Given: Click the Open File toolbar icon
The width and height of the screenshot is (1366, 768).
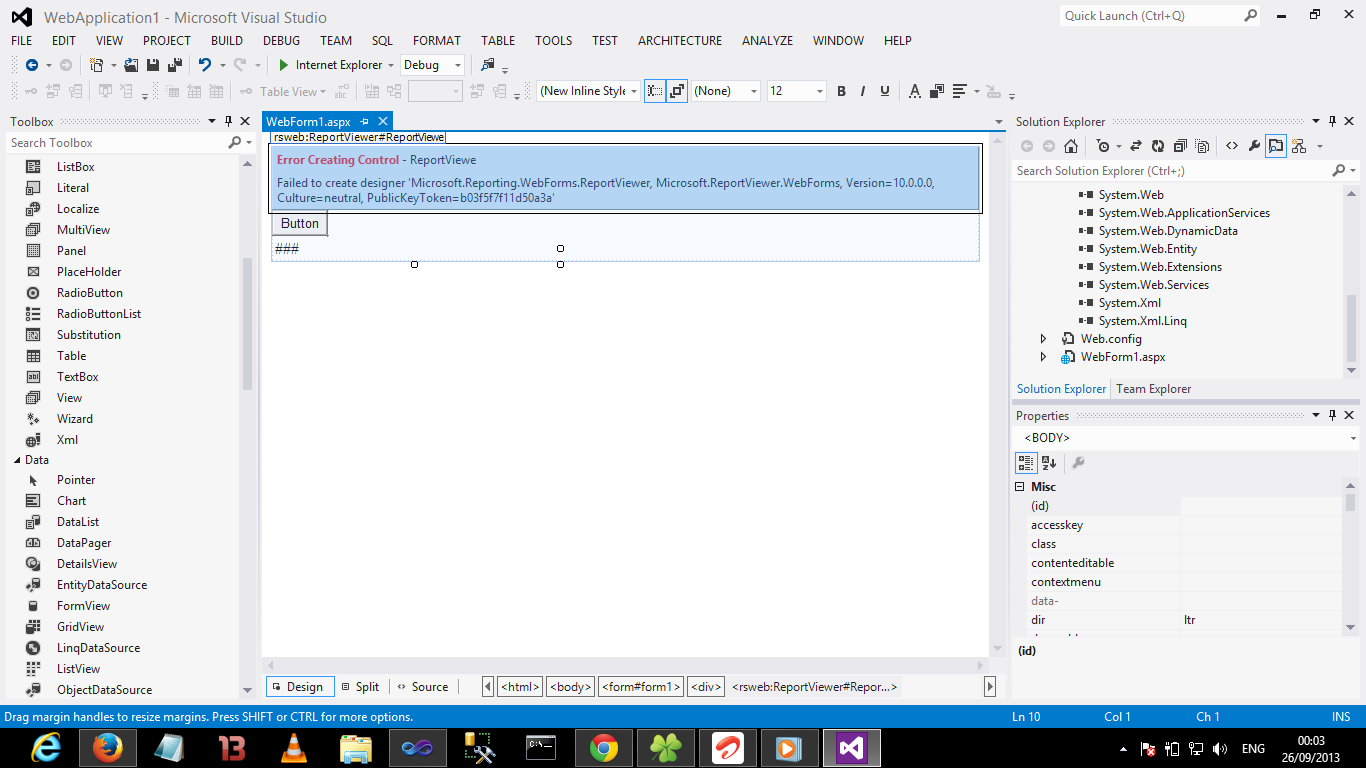Looking at the screenshot, I should pos(132,65).
